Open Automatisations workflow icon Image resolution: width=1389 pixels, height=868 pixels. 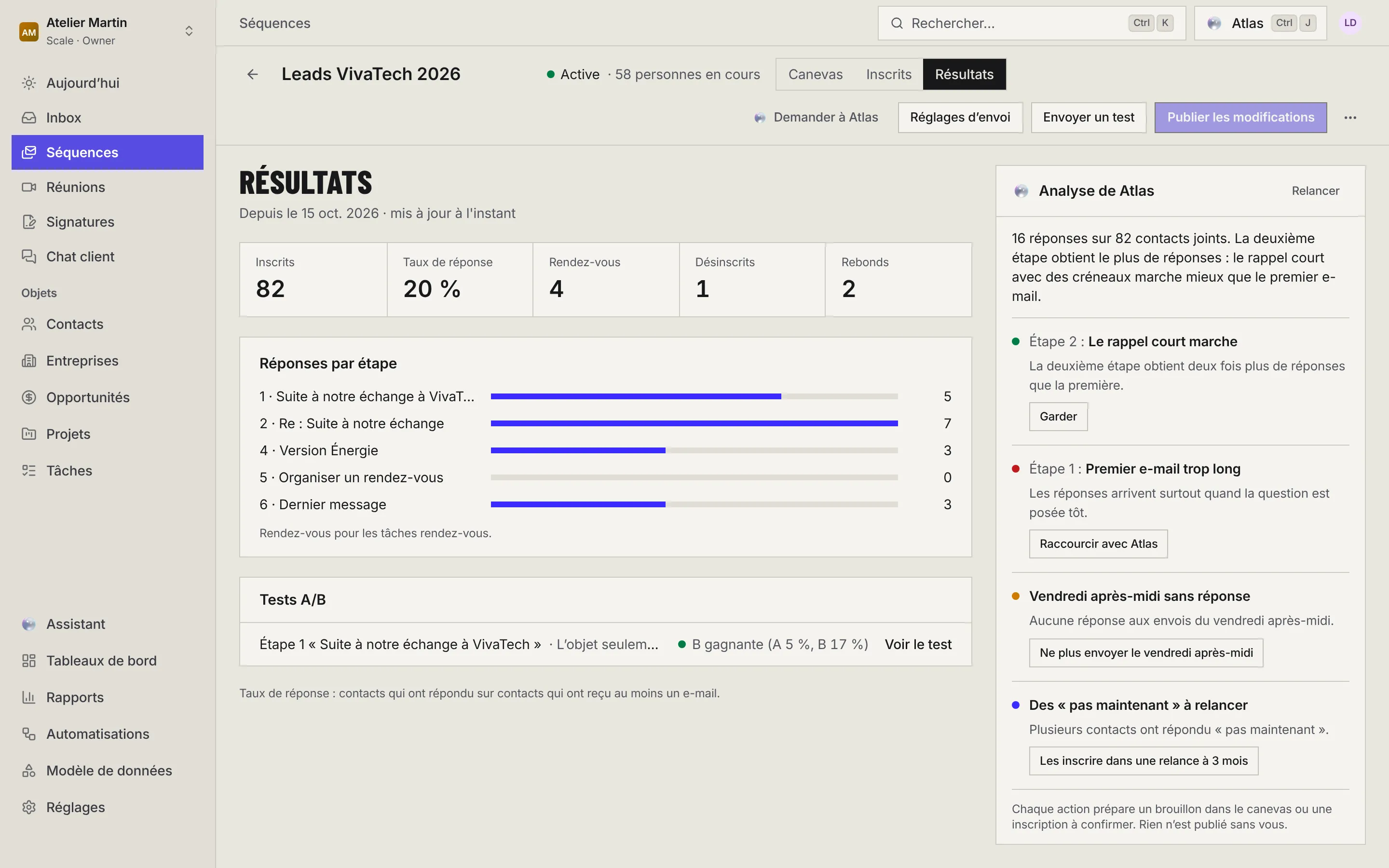pyautogui.click(x=29, y=733)
